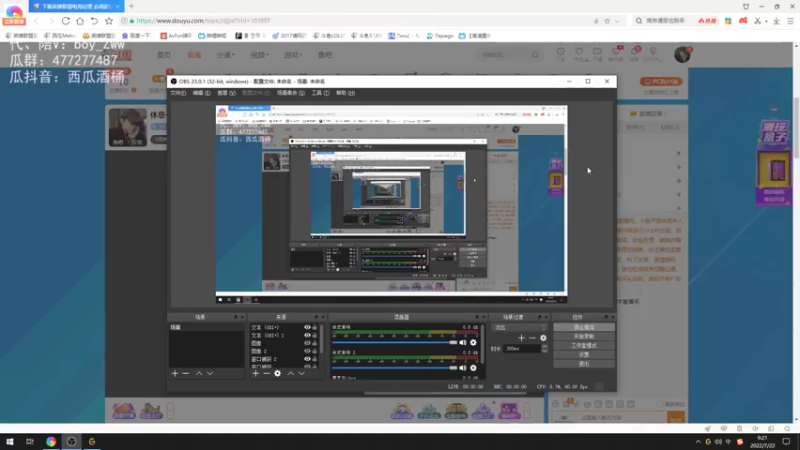Click the Douyu user avatar

[682, 54]
